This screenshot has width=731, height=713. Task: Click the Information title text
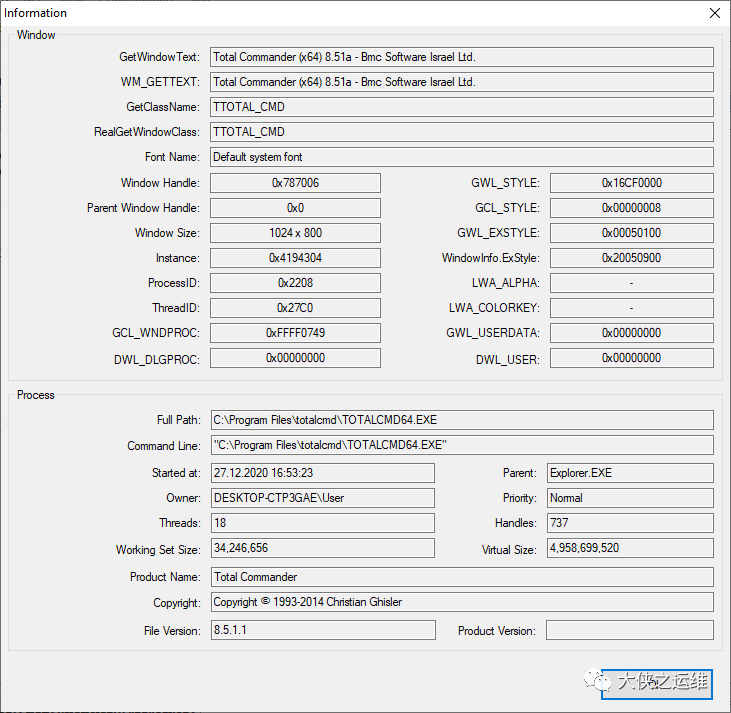pyautogui.click(x=35, y=13)
